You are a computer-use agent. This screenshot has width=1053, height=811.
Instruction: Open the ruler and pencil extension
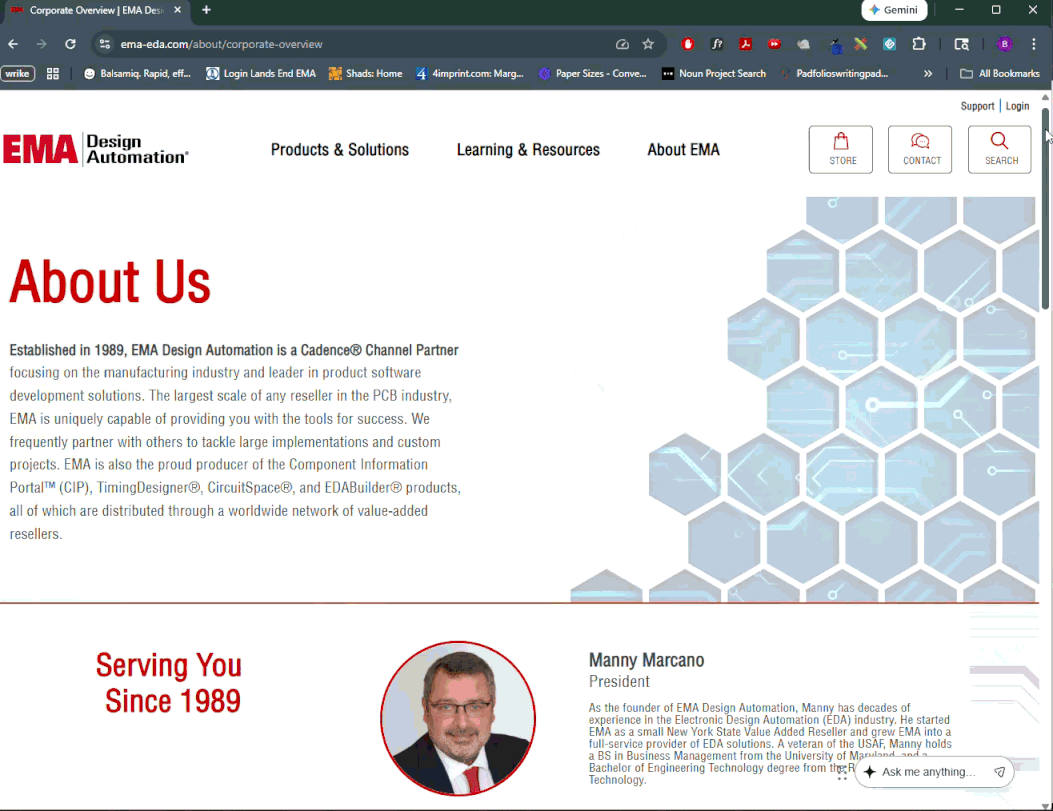[860, 44]
